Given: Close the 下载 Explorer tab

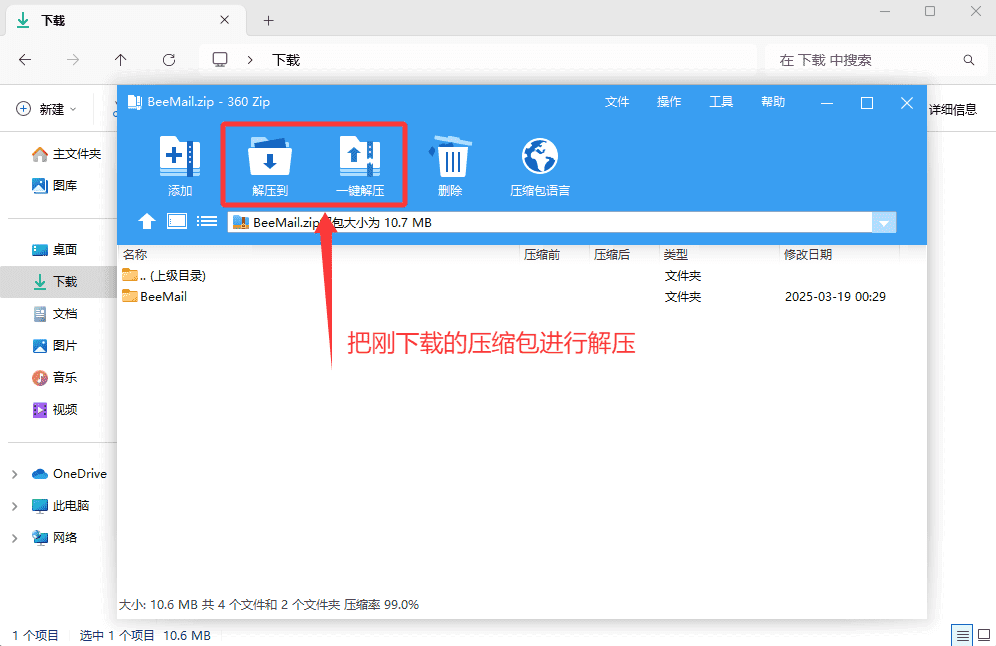Looking at the screenshot, I should click(x=225, y=20).
